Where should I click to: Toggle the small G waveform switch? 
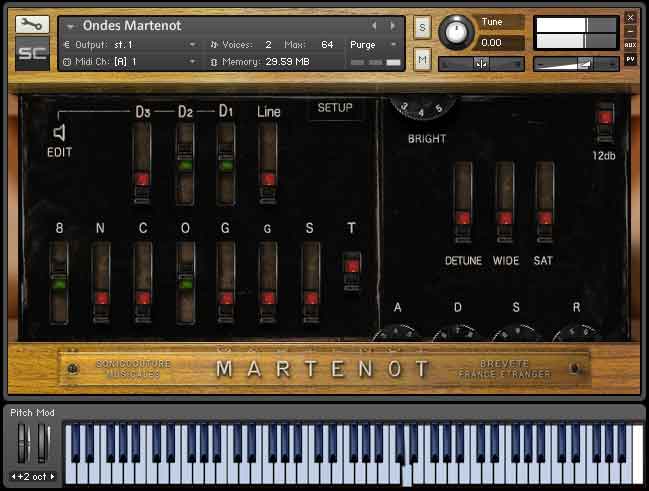268,282
